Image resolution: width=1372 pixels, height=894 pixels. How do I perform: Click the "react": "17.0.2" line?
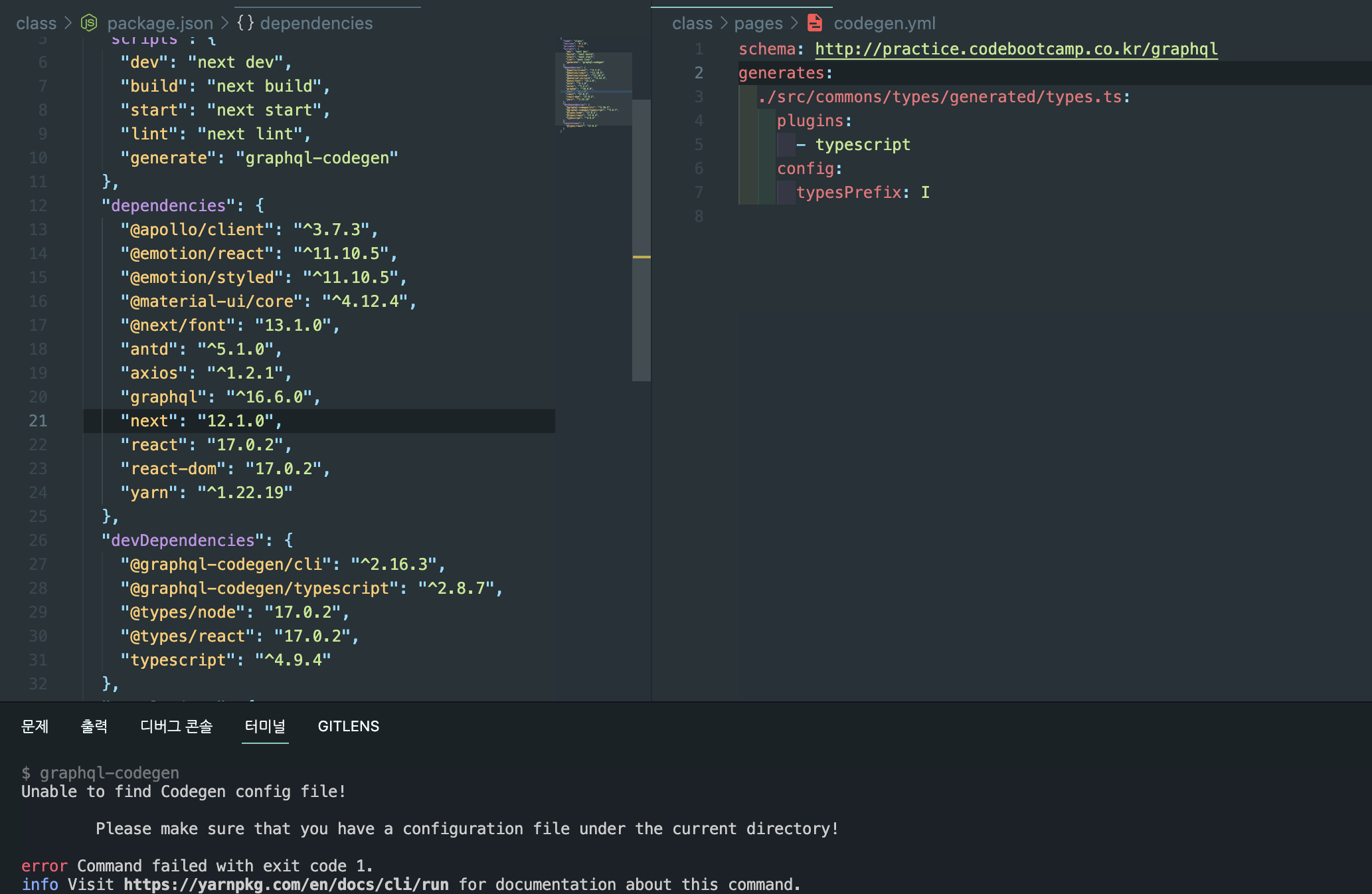click(206, 445)
